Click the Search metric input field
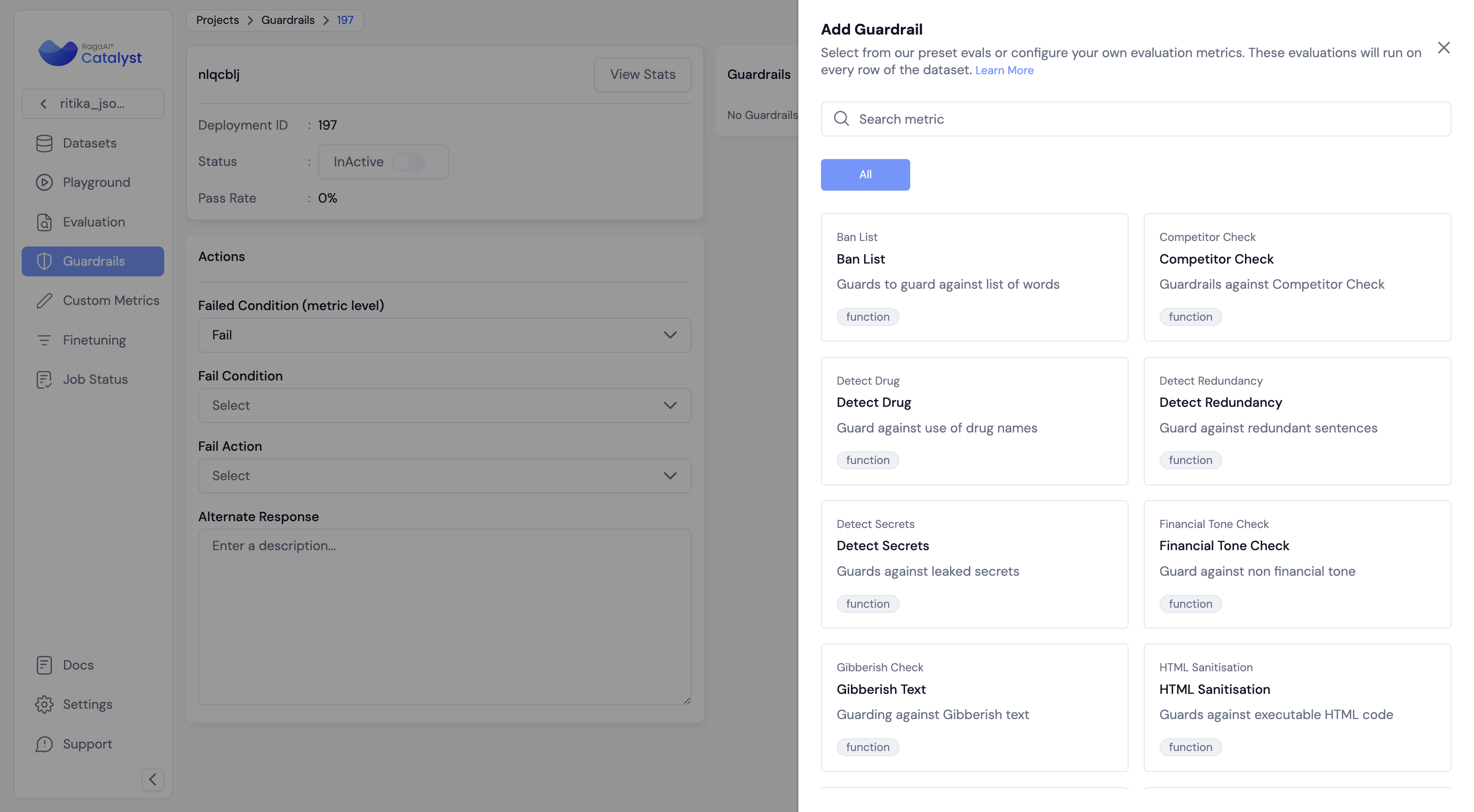This screenshot has height=812, width=1474. click(1135, 119)
